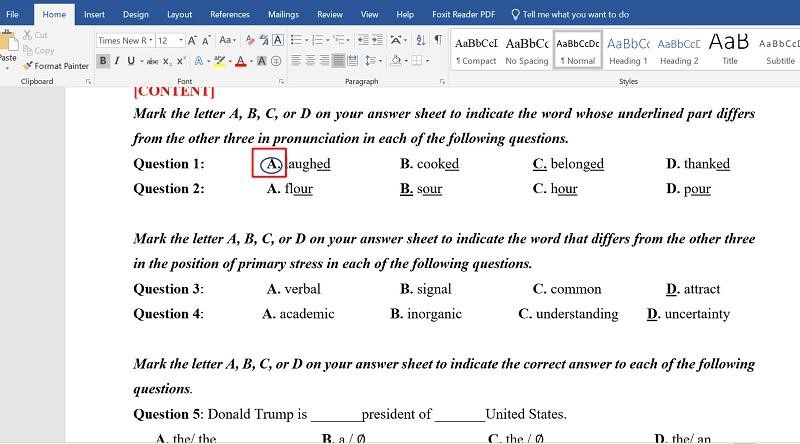Image resolution: width=800 pixels, height=444 pixels.
Task: Apply the Compact style
Action: tap(476, 51)
